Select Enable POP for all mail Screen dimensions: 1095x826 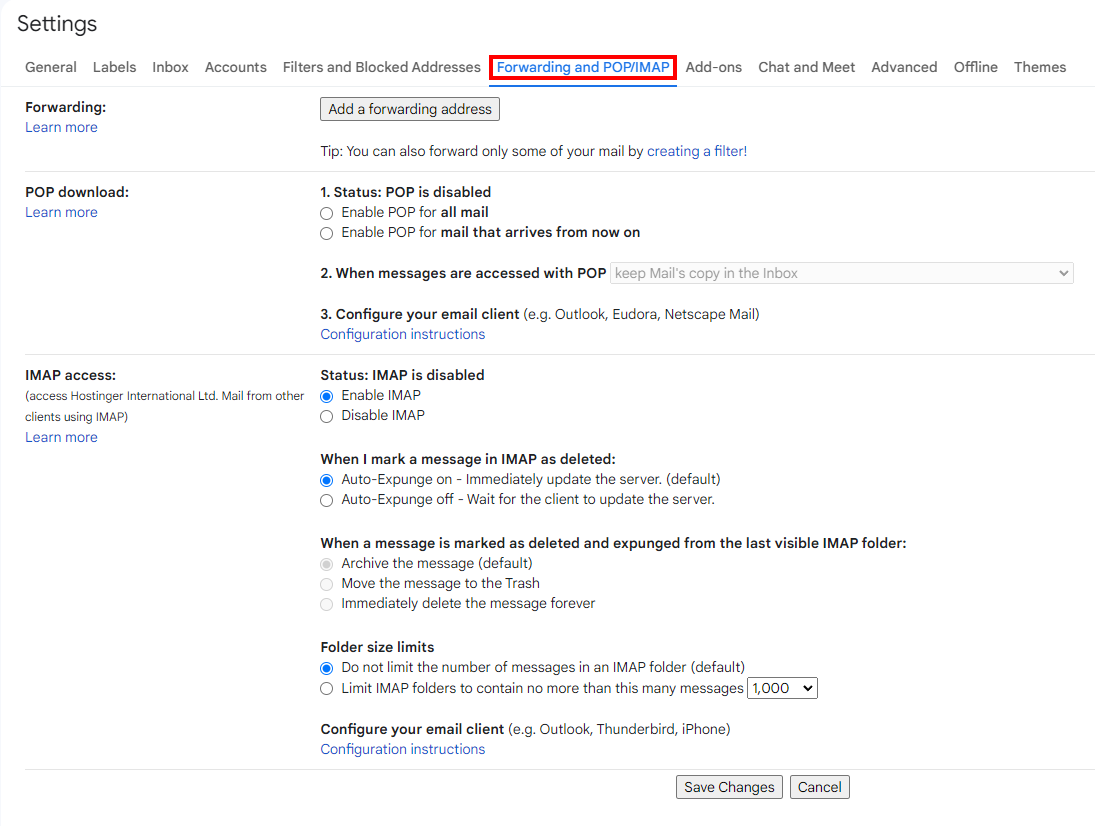click(x=326, y=213)
